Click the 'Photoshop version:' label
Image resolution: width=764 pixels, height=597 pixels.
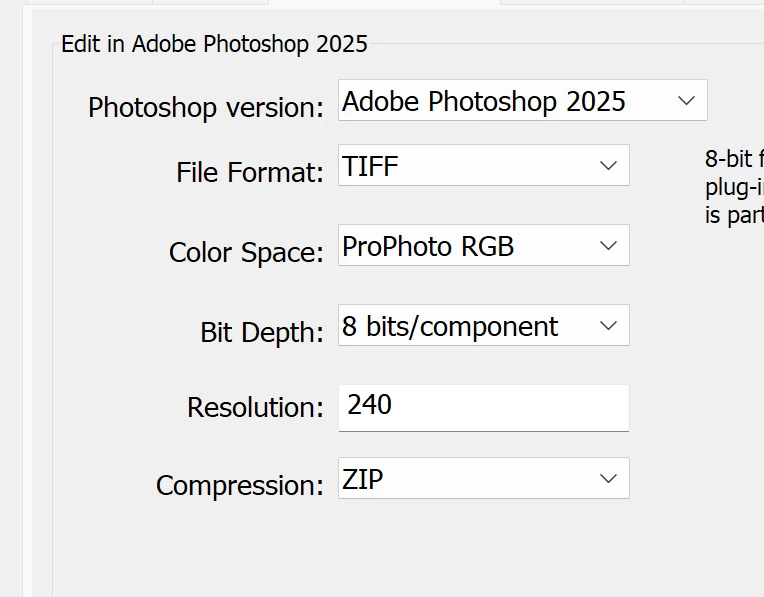click(206, 107)
